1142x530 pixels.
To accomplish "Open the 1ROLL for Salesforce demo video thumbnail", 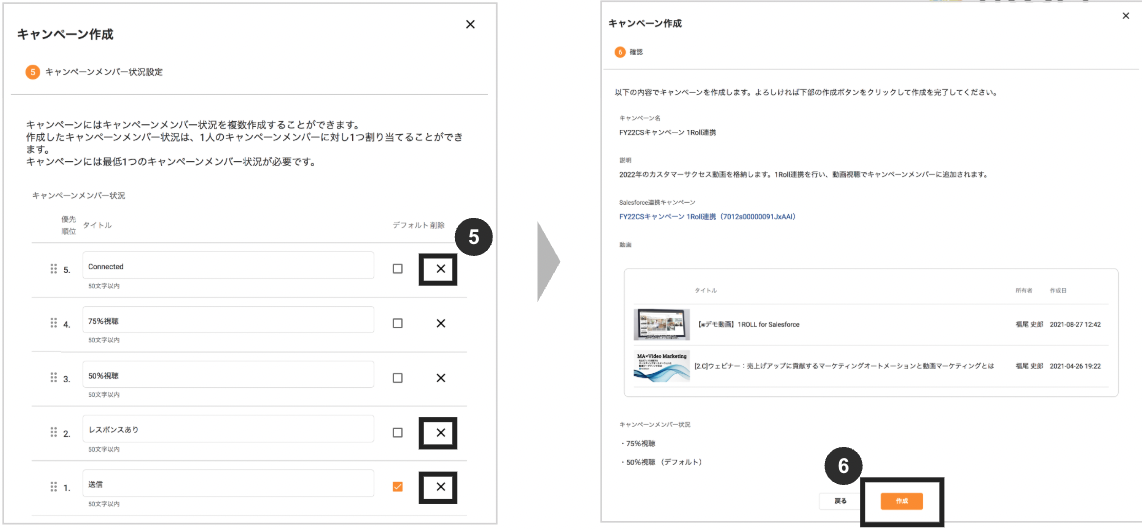I will [x=661, y=324].
